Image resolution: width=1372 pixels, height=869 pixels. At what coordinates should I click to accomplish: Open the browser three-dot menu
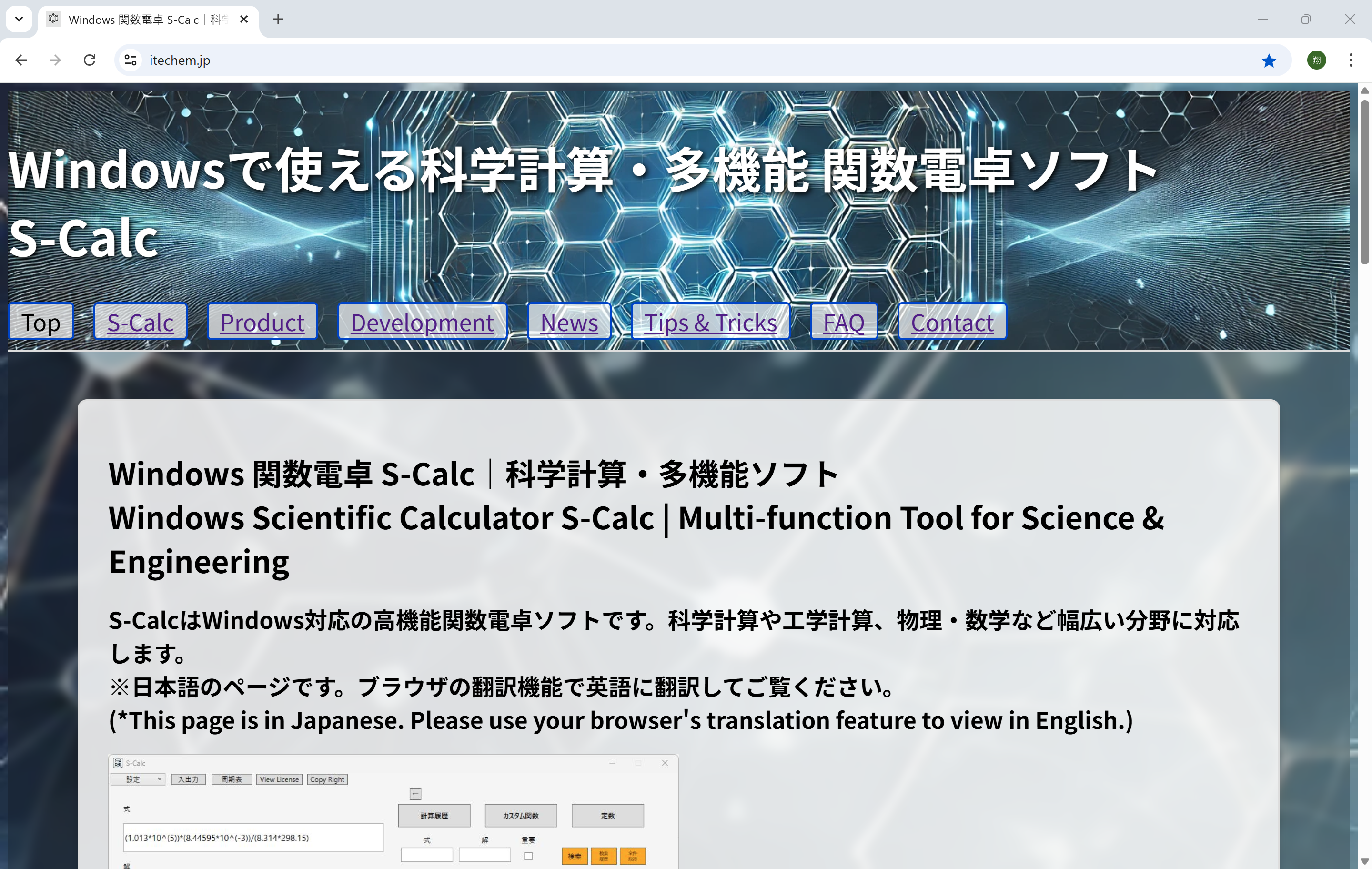click(x=1351, y=60)
